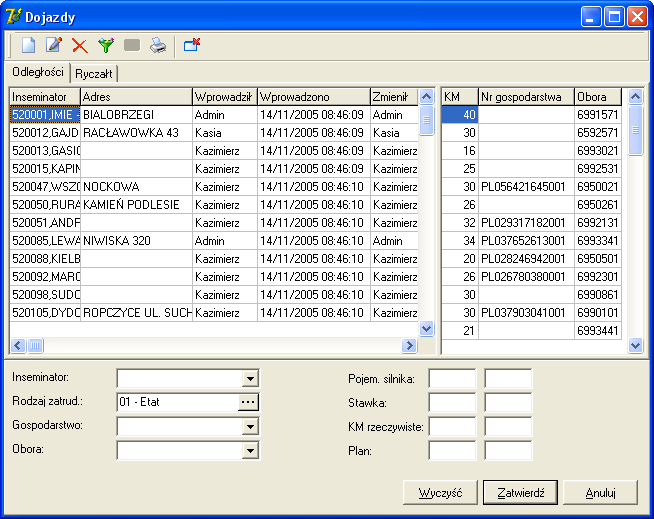Switch to the Odległości tab

[x=38, y=72]
